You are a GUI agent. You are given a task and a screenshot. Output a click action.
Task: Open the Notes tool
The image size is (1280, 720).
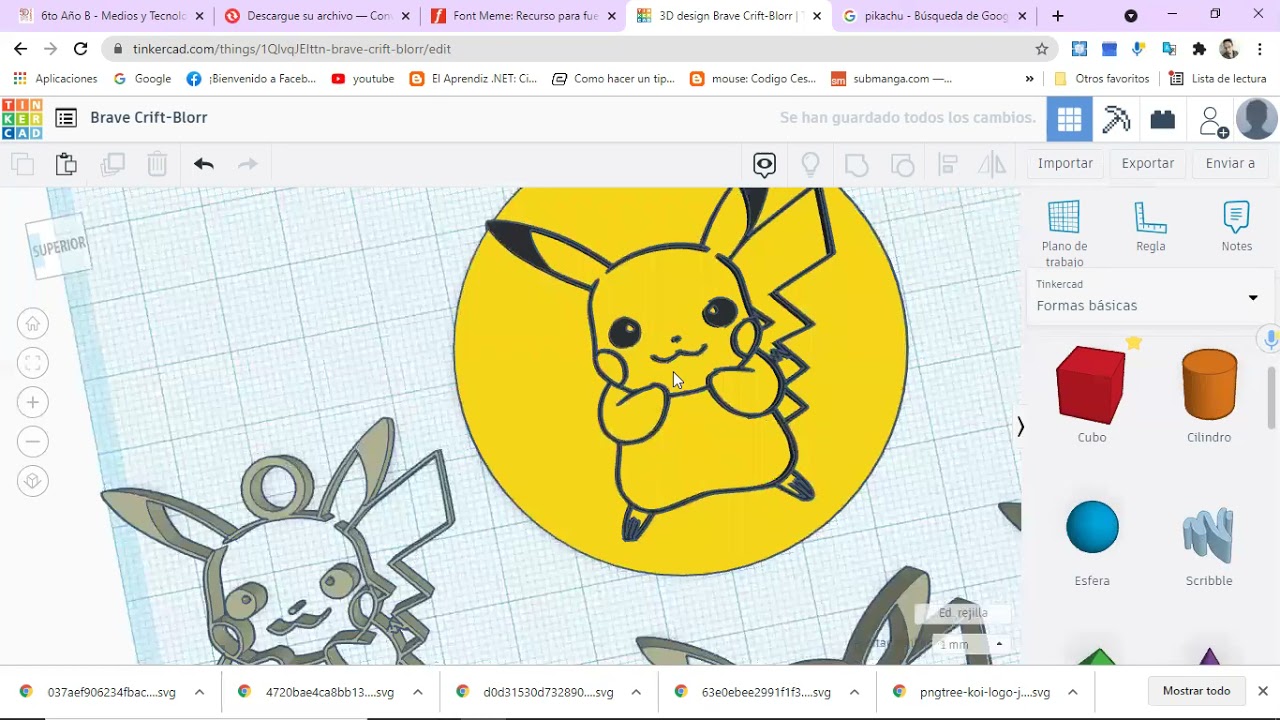click(x=1237, y=226)
